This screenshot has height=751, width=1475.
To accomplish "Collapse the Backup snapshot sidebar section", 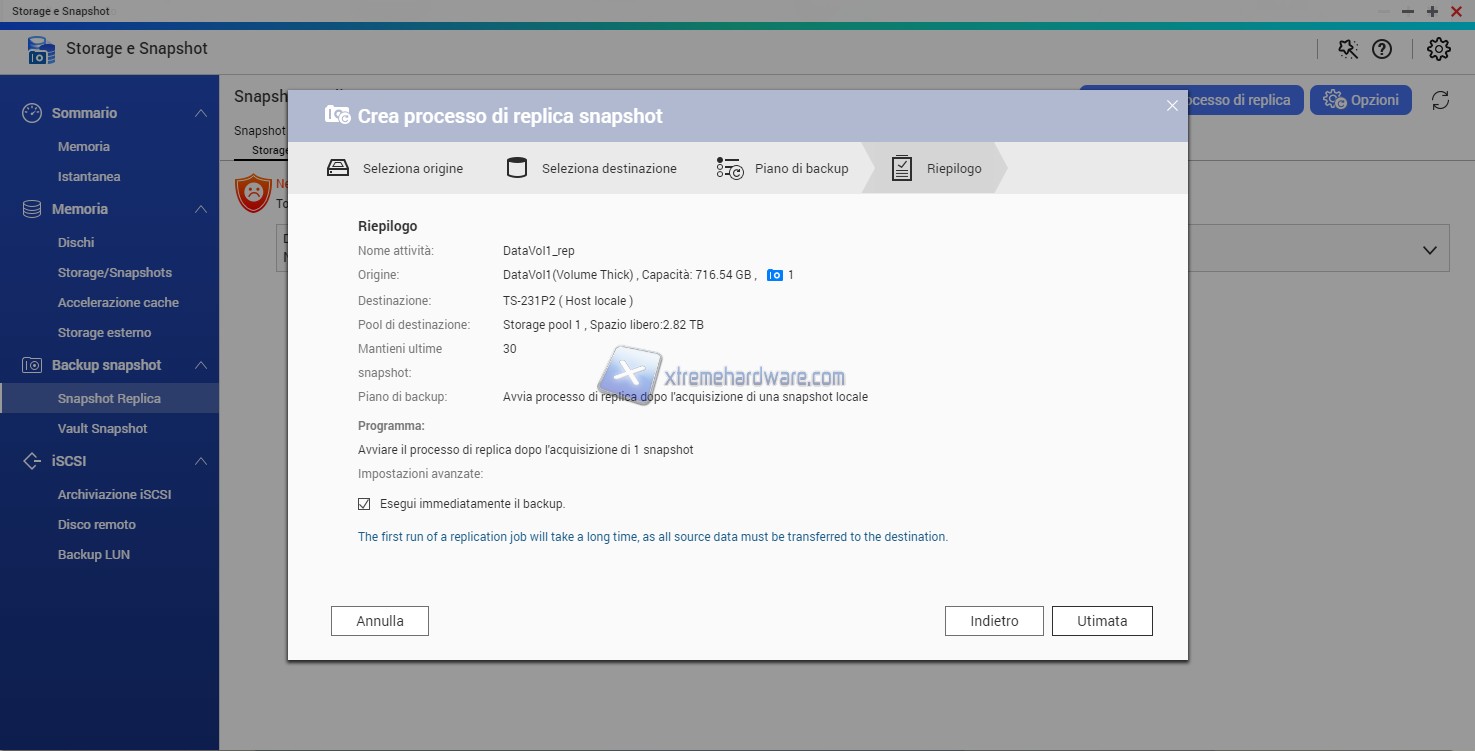I will 201,365.
